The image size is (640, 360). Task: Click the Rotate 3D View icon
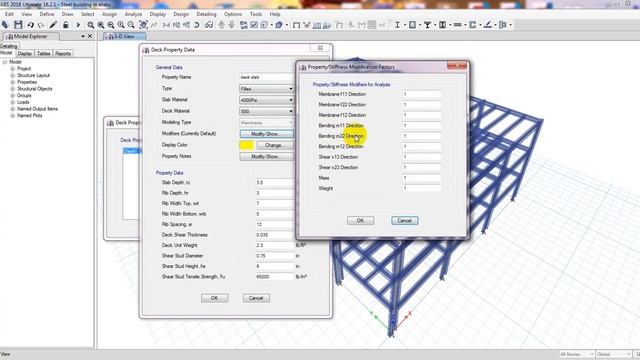(x=196, y=25)
